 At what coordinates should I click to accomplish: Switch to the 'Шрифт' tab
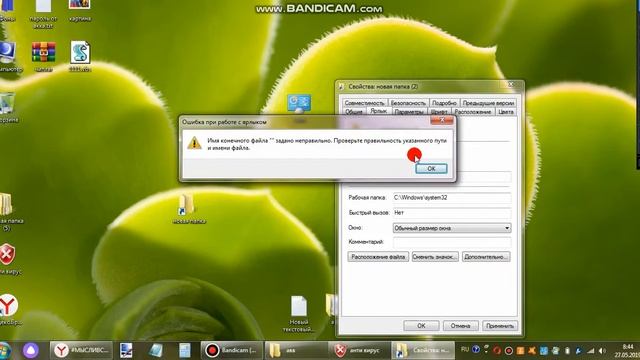click(439, 111)
